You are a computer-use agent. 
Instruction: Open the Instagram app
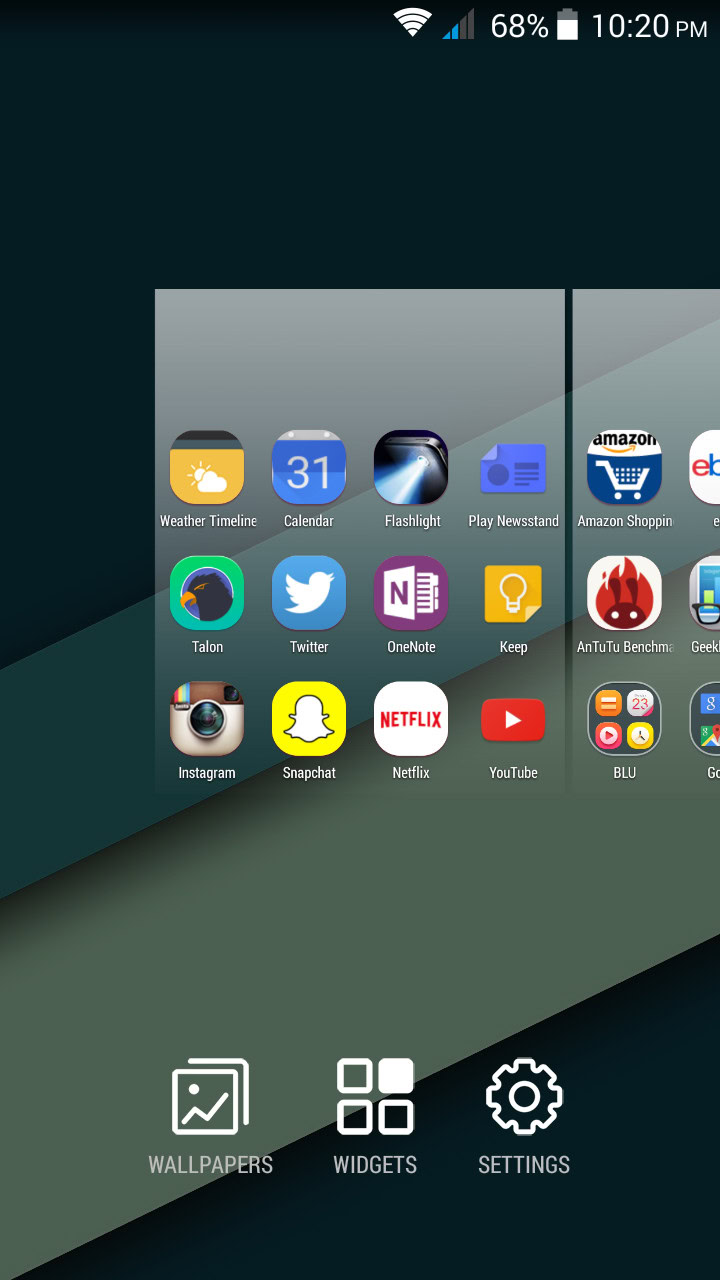[207, 720]
